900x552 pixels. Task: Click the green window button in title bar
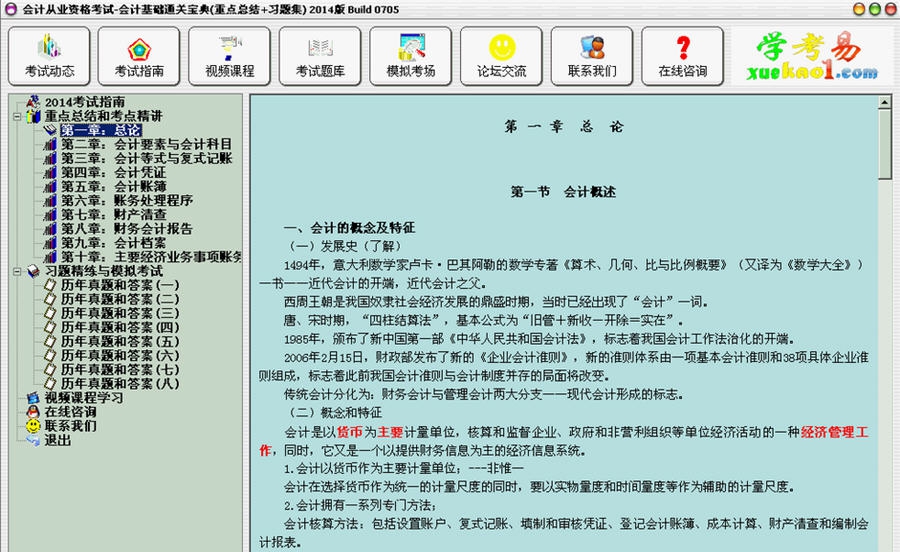click(x=875, y=9)
